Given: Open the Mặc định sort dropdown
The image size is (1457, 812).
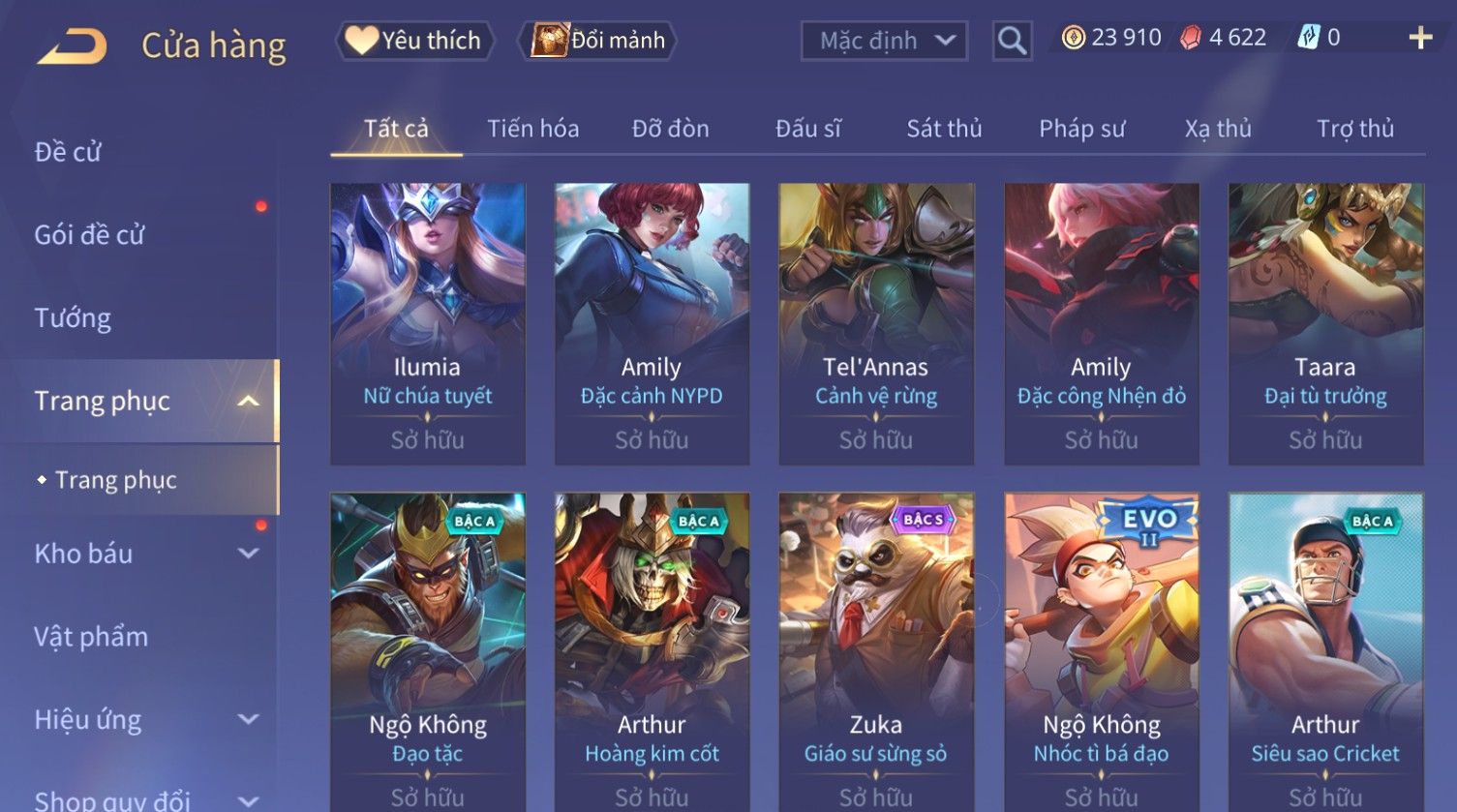Looking at the screenshot, I should (884, 41).
